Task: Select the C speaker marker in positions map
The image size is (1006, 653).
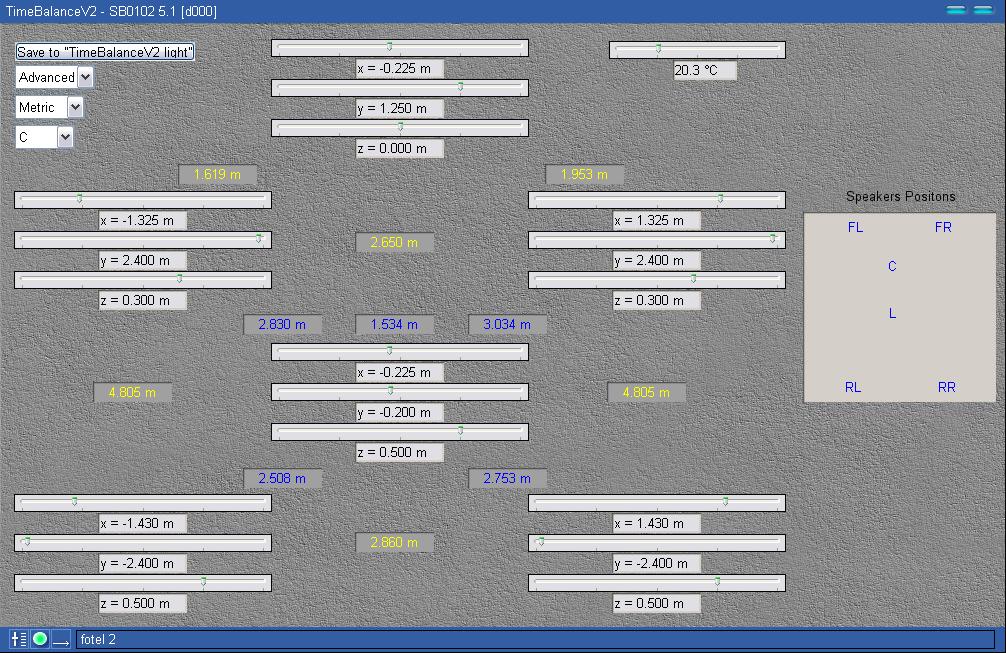Action: [x=892, y=266]
